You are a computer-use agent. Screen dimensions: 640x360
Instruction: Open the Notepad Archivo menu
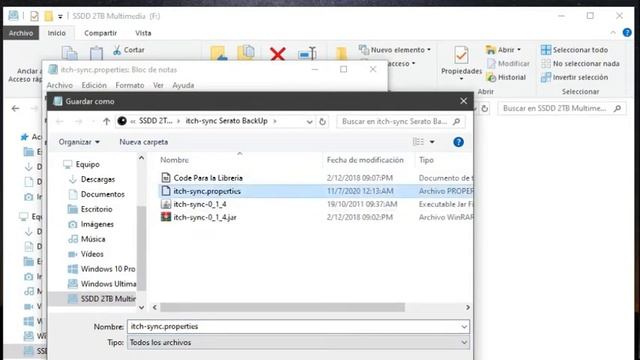click(60, 85)
